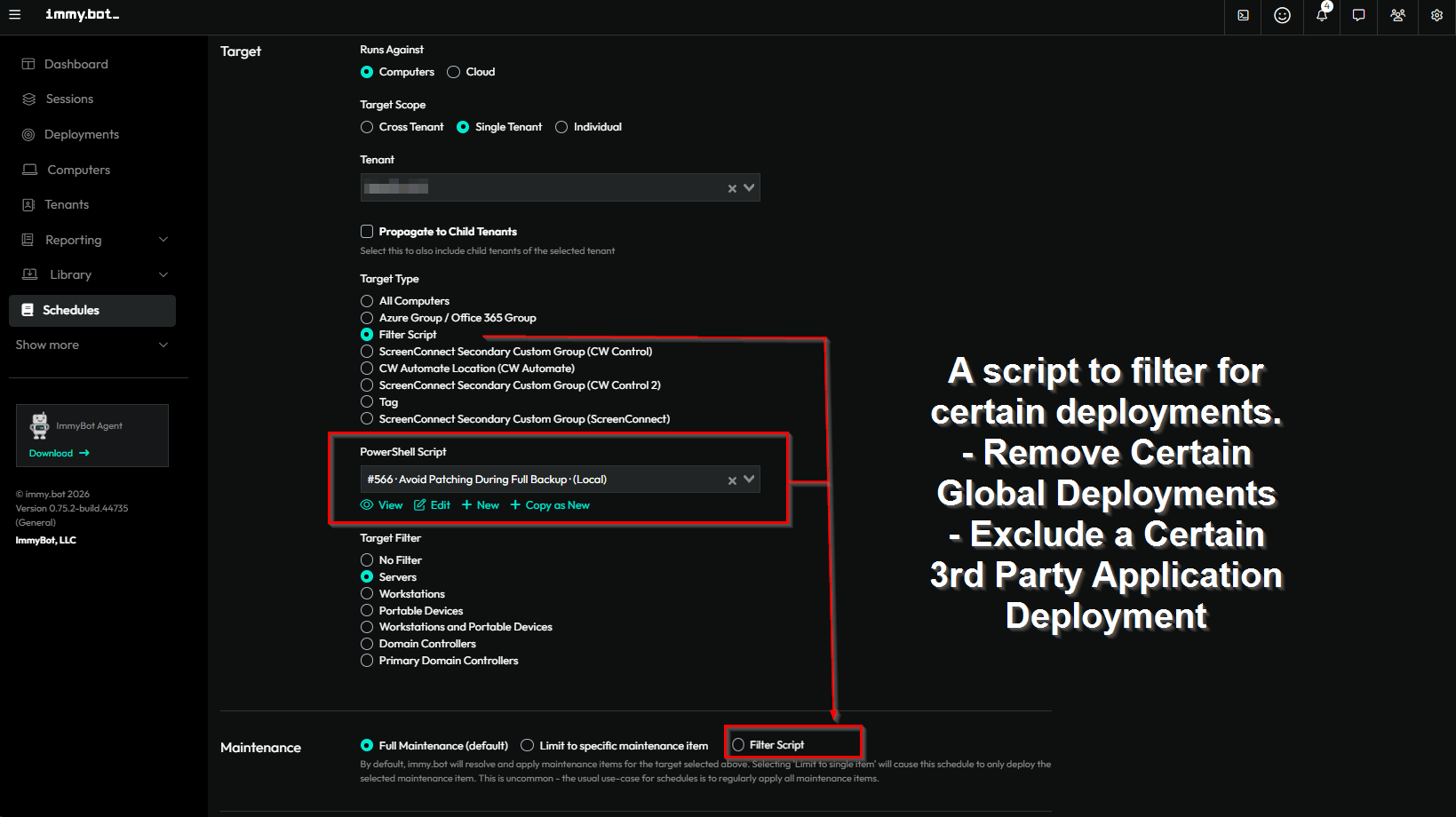Select the Cloud radio option
Screen dimensions: 1456x817
click(x=454, y=72)
